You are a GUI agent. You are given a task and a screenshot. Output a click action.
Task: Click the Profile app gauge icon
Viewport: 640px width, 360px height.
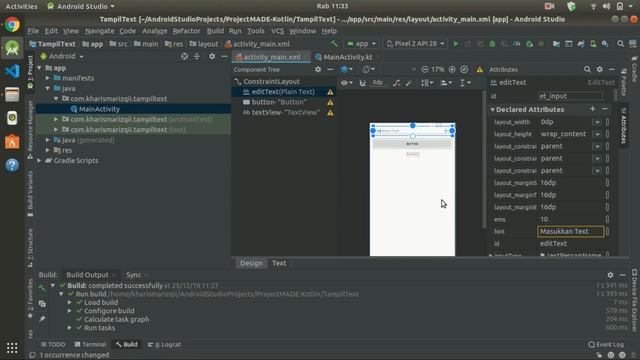517,44
